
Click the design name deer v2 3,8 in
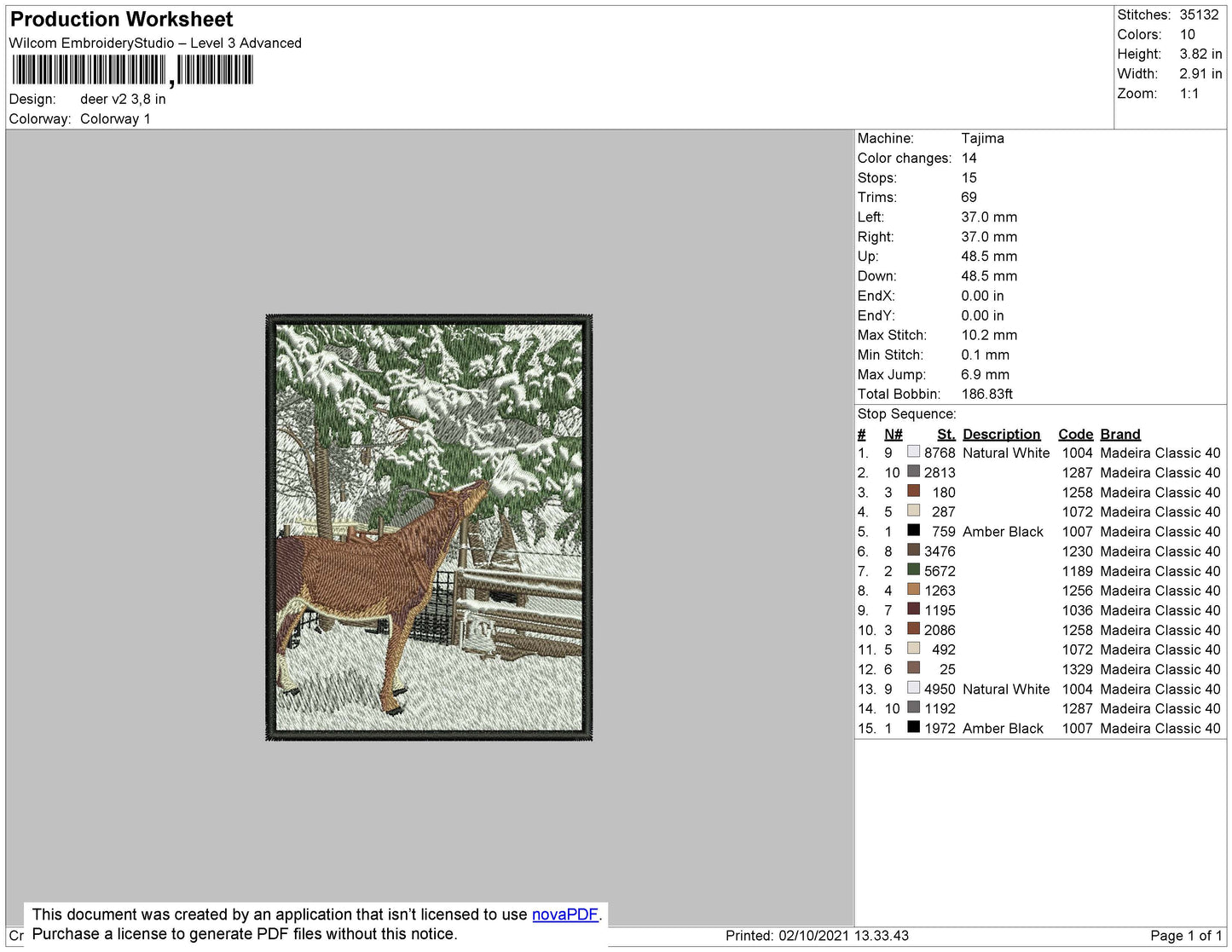pos(123,100)
